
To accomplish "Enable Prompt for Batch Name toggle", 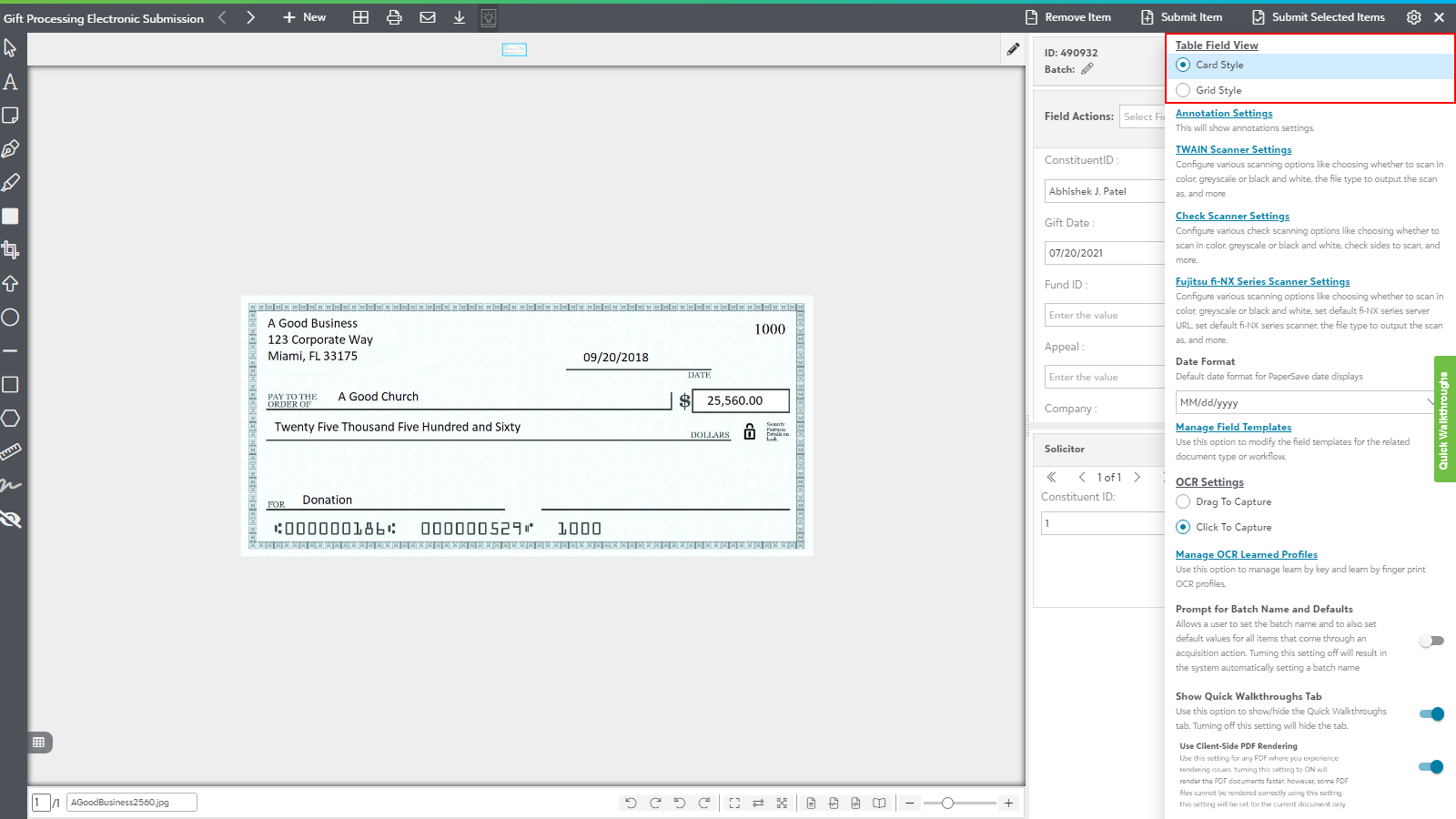I will coord(1431,641).
